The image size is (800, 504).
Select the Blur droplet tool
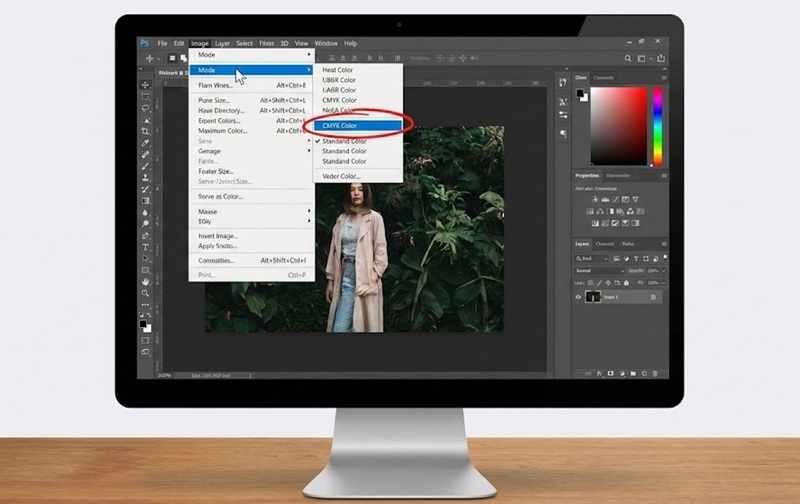coord(145,213)
